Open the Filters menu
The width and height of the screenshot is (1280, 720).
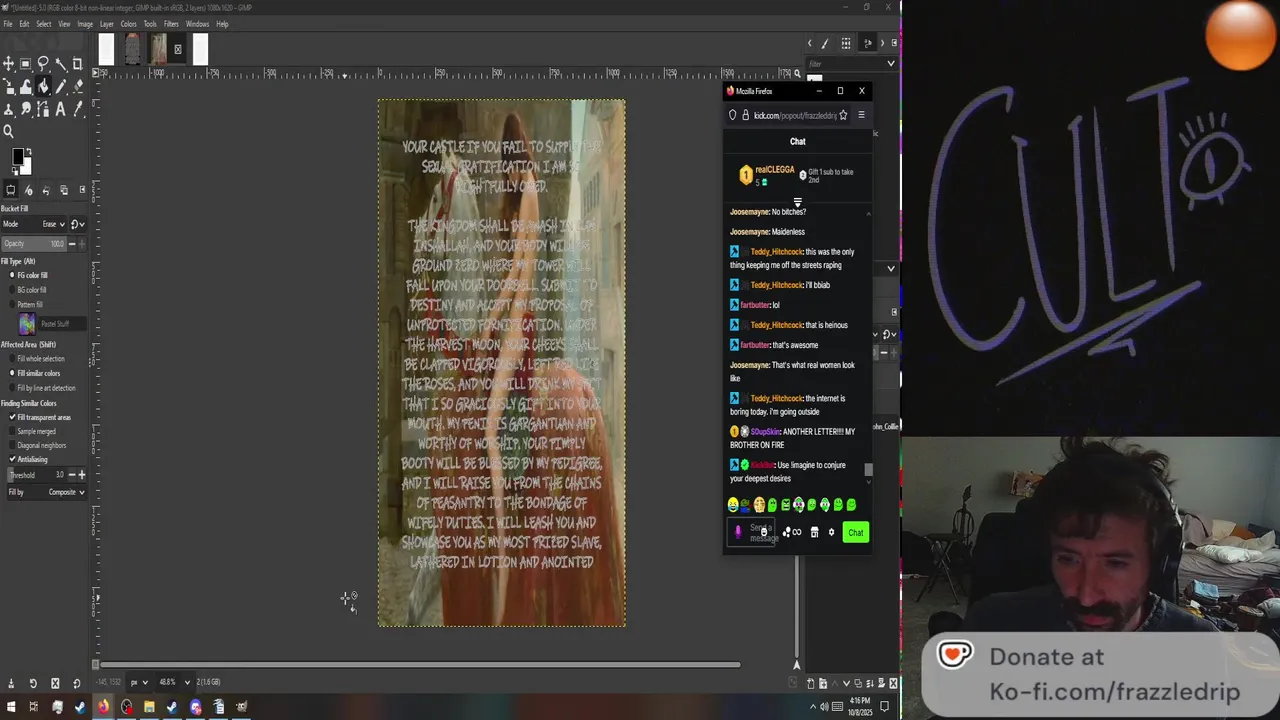coord(171,24)
